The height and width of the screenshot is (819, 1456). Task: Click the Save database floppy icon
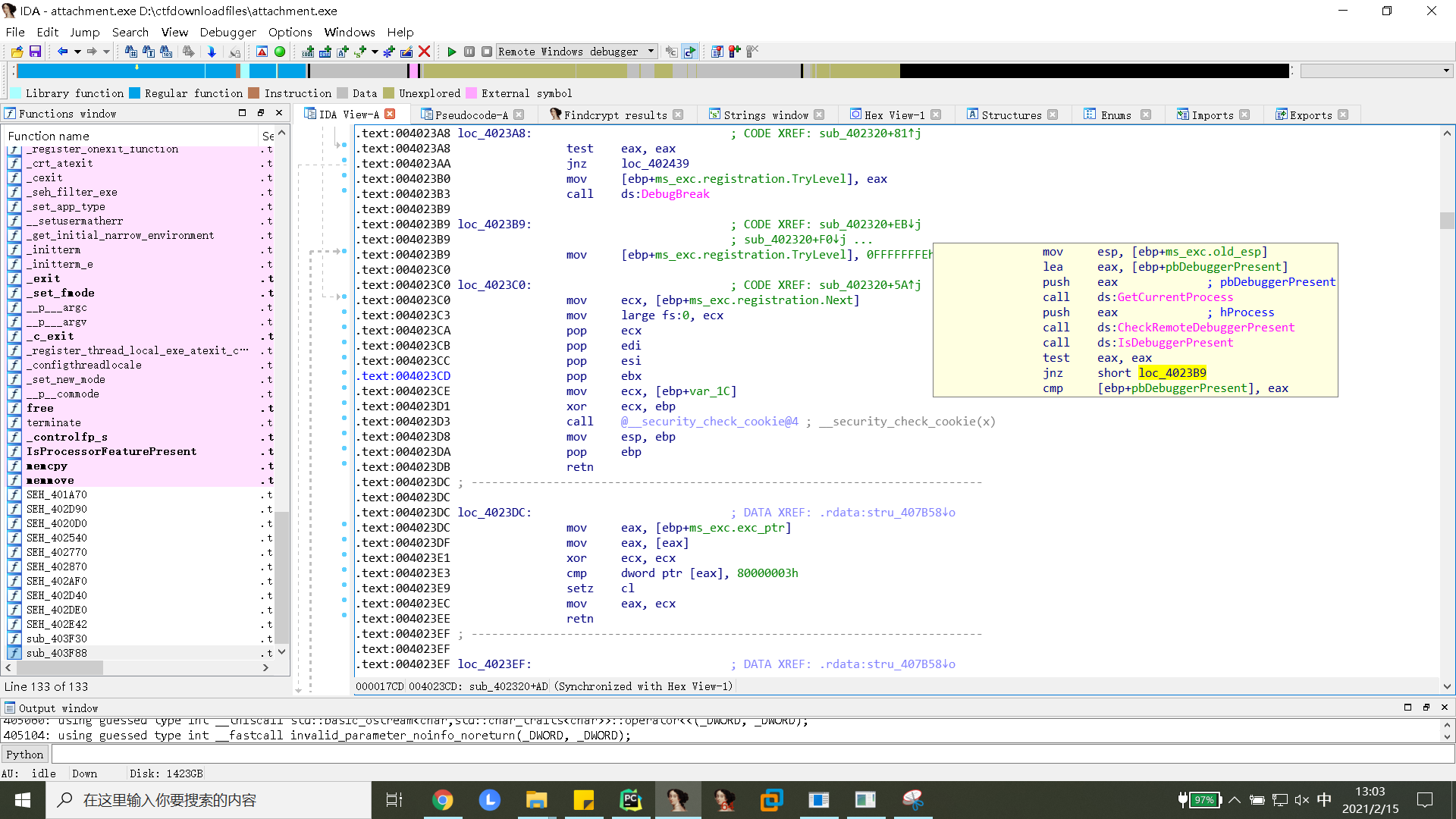35,52
